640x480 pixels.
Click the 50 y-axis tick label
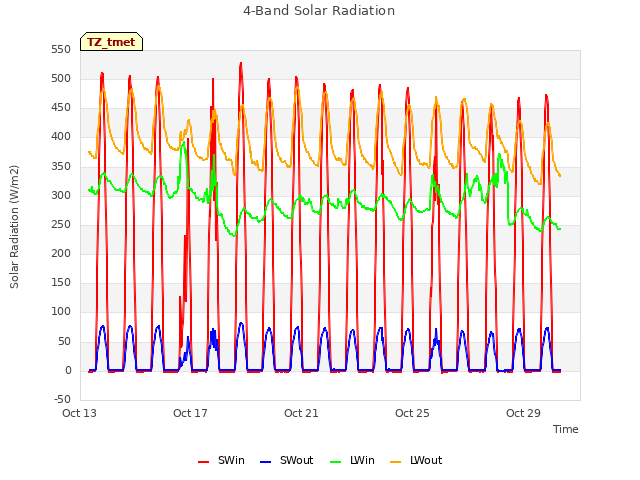point(64,341)
